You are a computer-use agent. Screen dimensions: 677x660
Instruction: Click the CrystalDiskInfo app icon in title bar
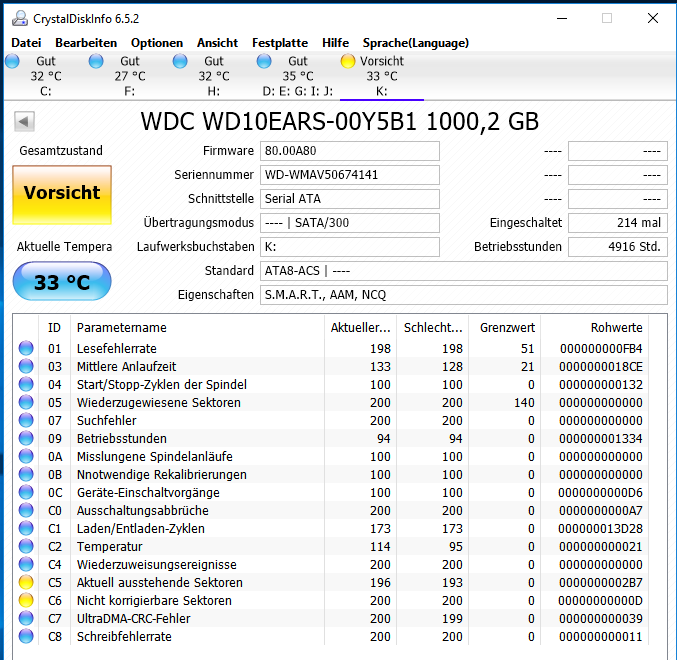tap(19, 19)
